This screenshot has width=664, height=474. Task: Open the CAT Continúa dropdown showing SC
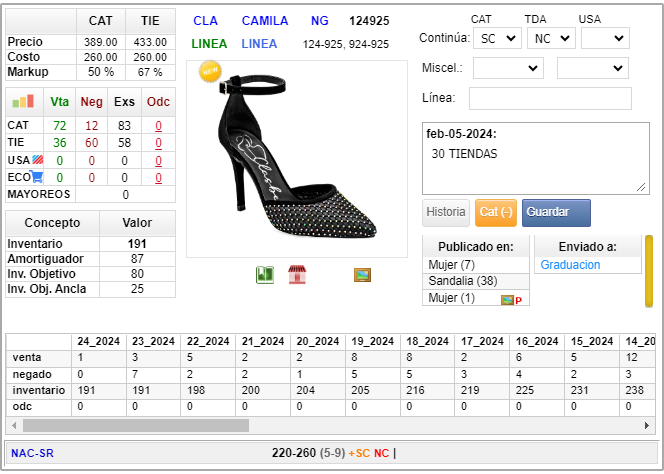498,38
